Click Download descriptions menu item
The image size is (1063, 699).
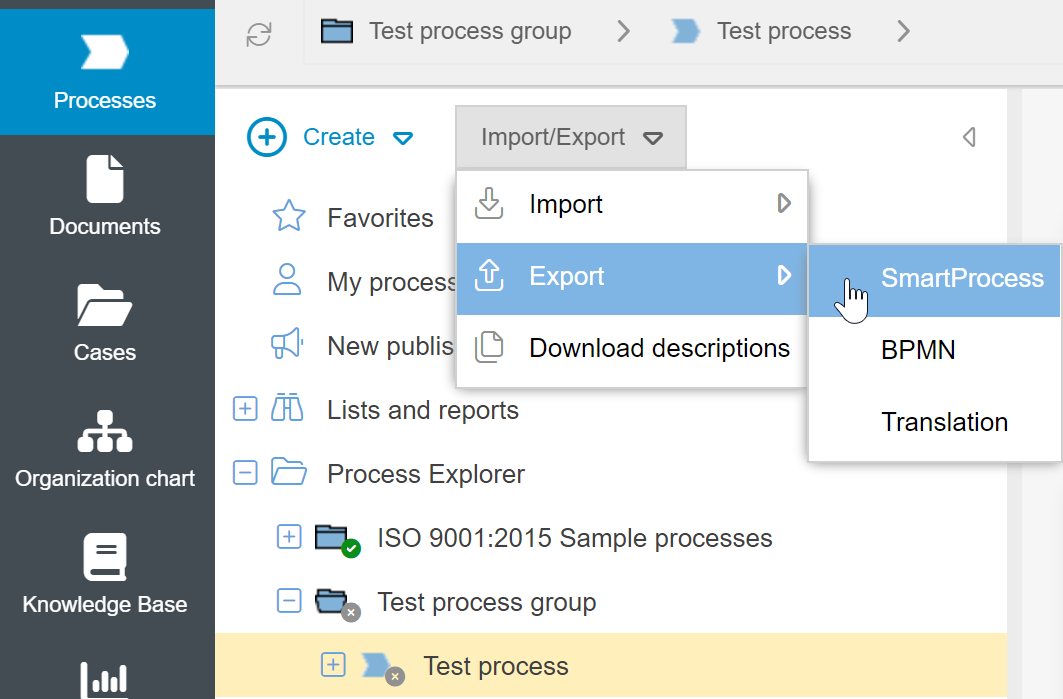click(x=658, y=348)
